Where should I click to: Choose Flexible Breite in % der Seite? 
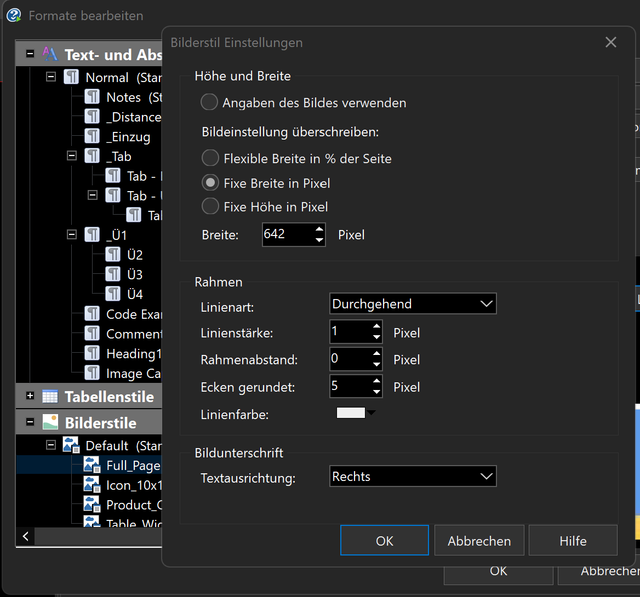coord(210,158)
